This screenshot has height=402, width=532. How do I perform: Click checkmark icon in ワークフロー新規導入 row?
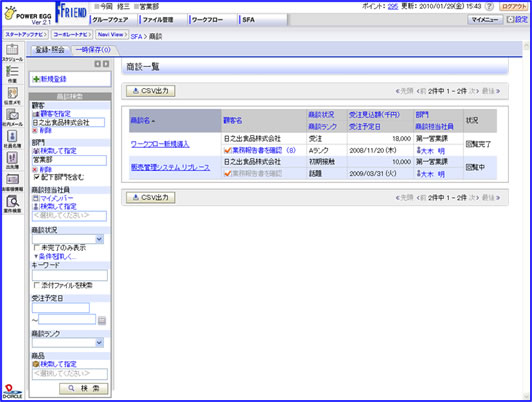click(228, 150)
